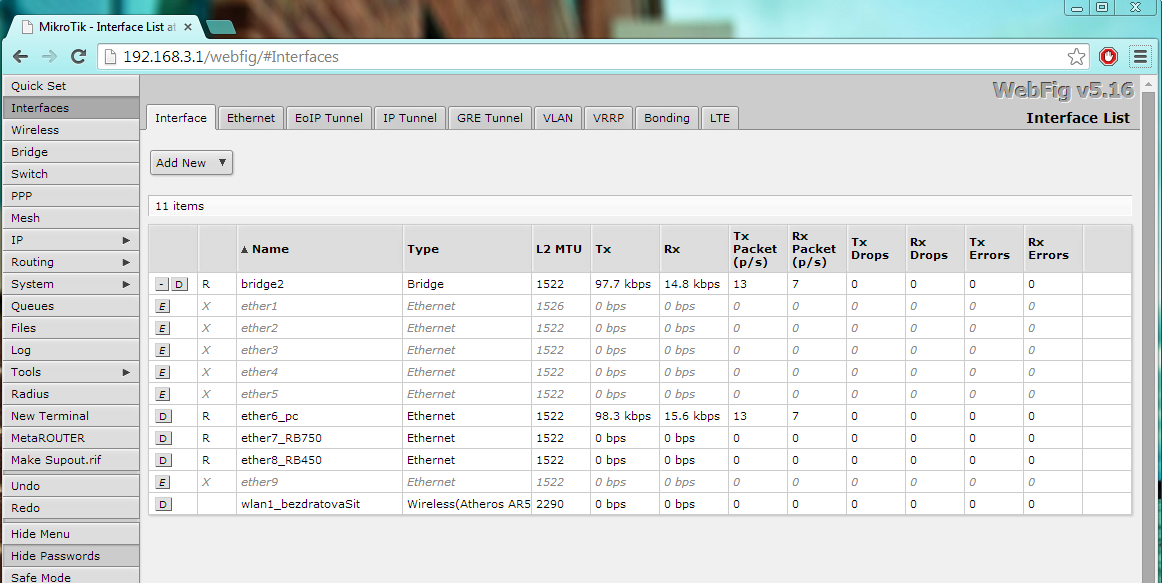Open the GRE Tunnel tab
The height and width of the screenshot is (586, 1164).
(x=490, y=117)
